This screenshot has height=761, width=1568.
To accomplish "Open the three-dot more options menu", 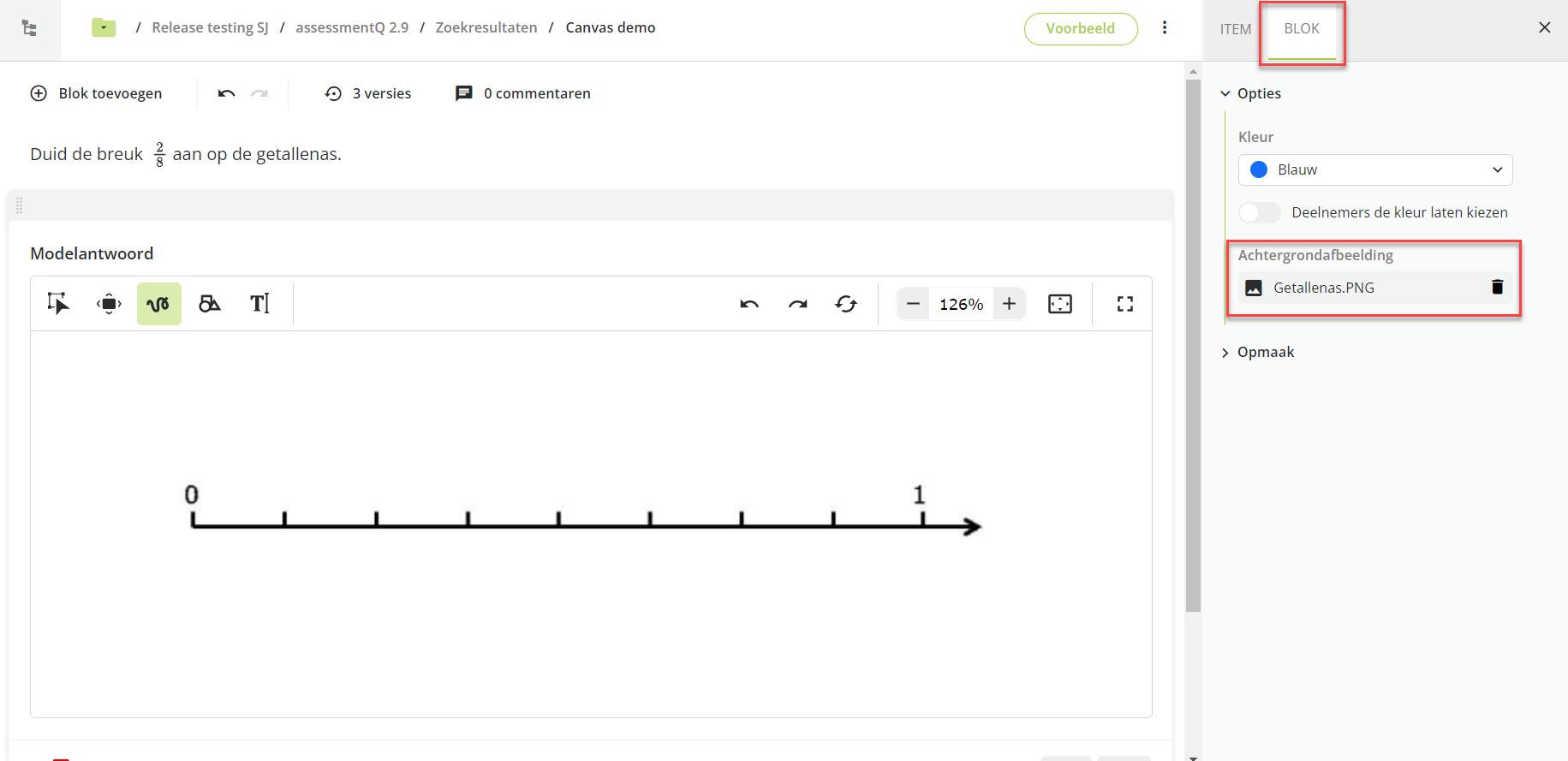I will (x=1164, y=28).
